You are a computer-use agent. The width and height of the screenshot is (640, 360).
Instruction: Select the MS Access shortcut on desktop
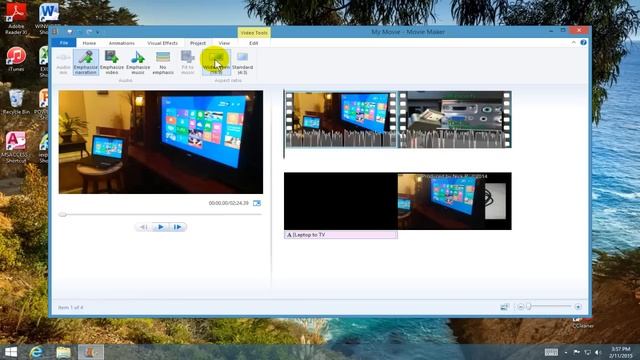(16, 147)
